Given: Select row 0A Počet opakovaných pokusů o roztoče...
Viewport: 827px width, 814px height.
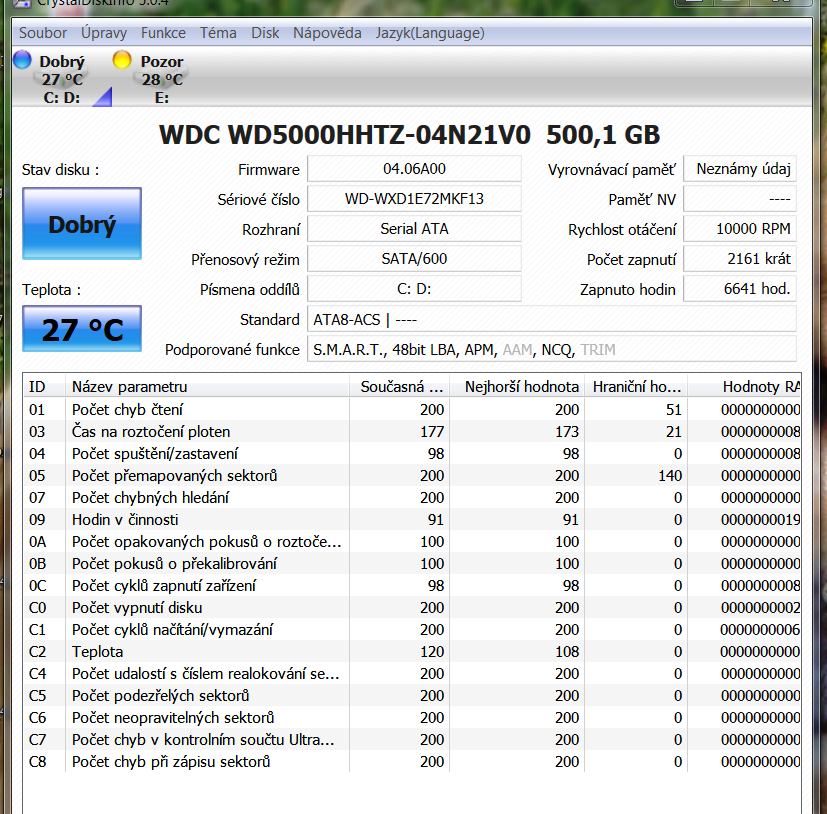Looking at the screenshot, I should [412, 542].
